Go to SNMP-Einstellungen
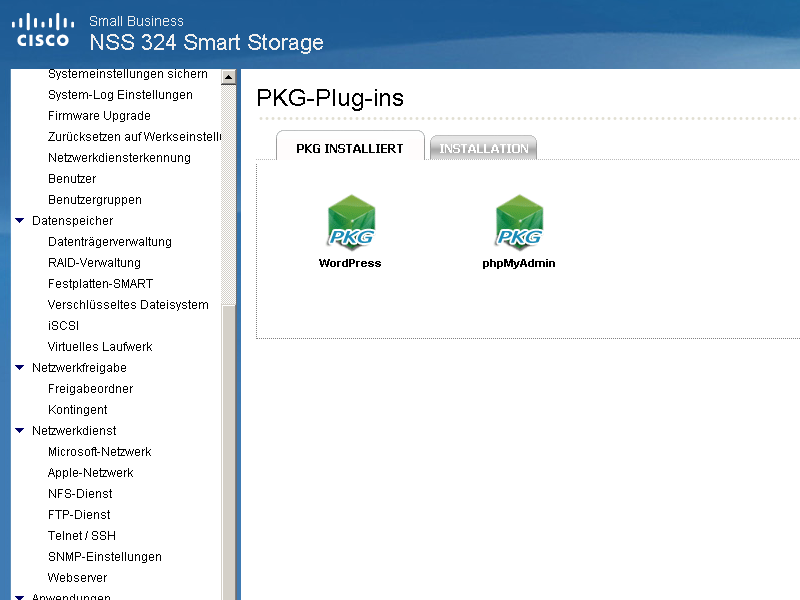The width and height of the screenshot is (800, 600). pyautogui.click(x=105, y=557)
